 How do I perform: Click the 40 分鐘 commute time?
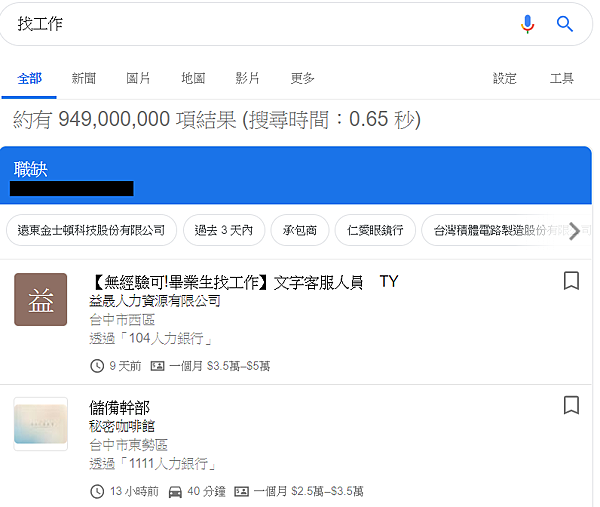click(206, 491)
